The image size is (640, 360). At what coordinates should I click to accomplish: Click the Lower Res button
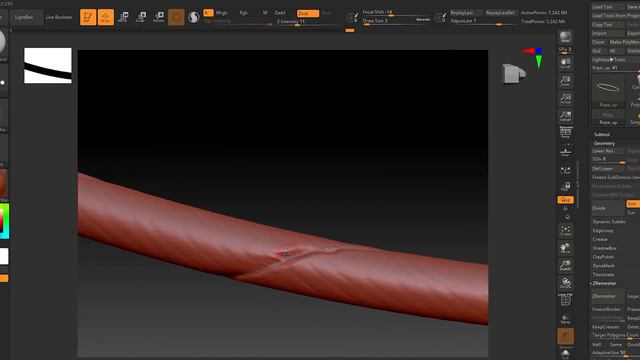607,151
